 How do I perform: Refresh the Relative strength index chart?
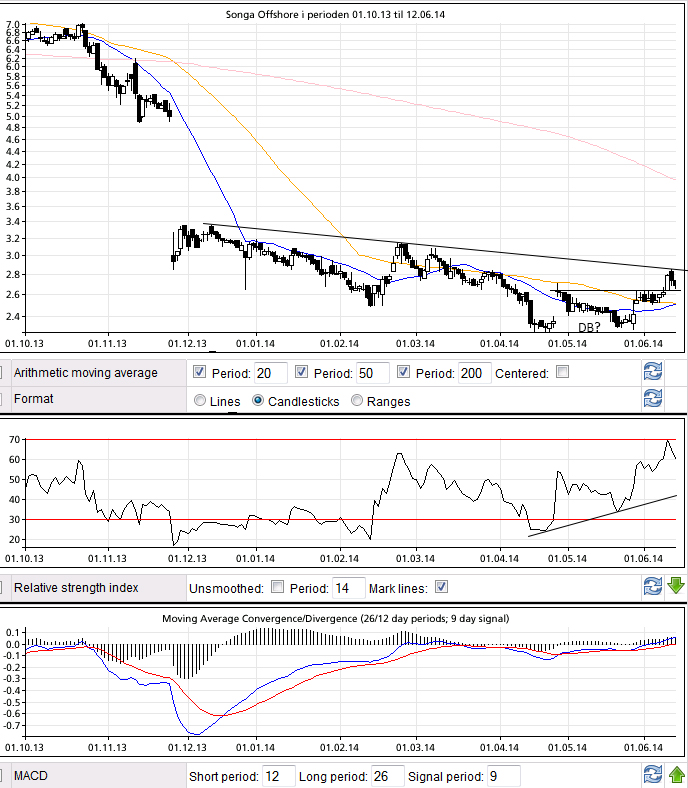652,587
